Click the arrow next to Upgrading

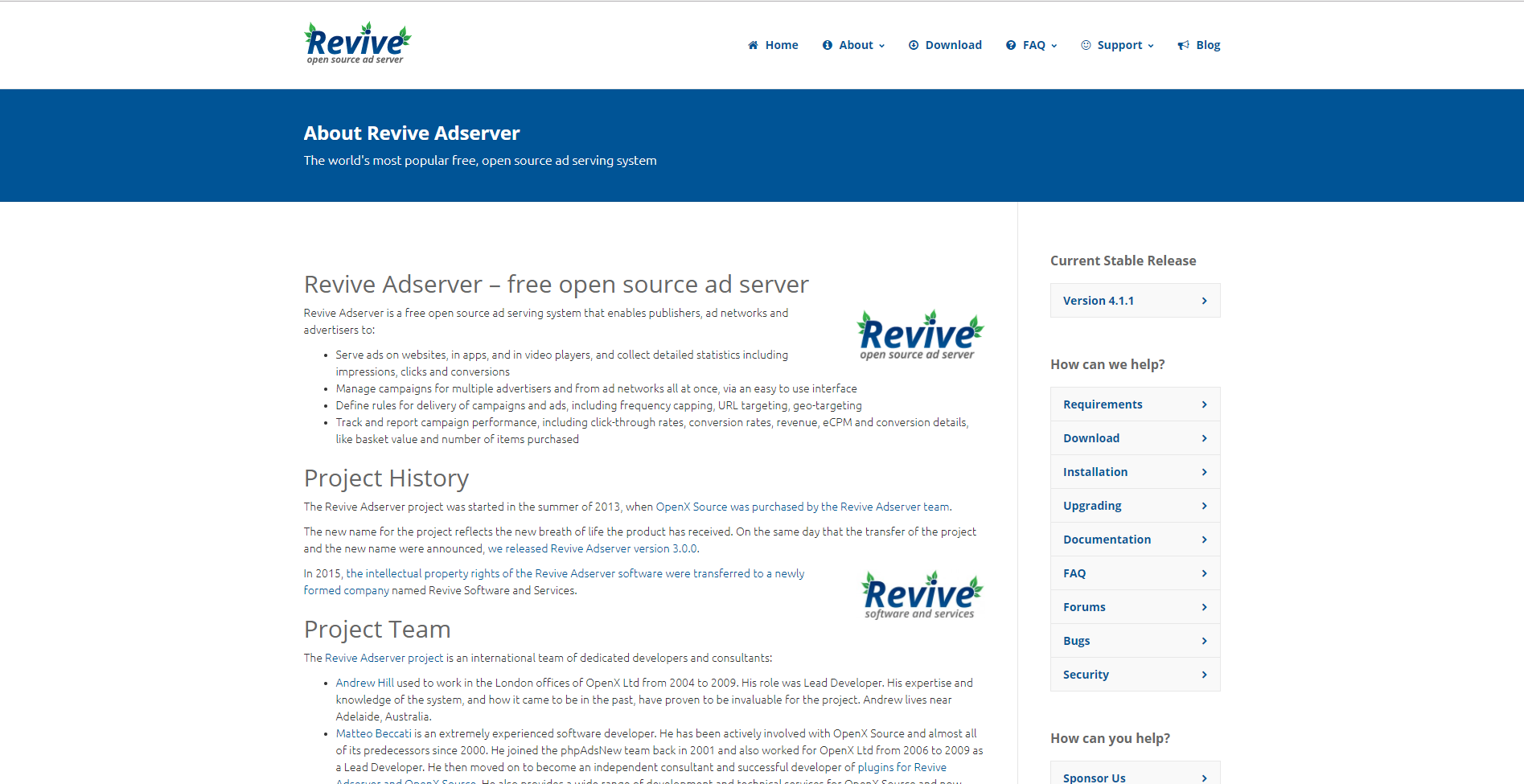click(1204, 506)
